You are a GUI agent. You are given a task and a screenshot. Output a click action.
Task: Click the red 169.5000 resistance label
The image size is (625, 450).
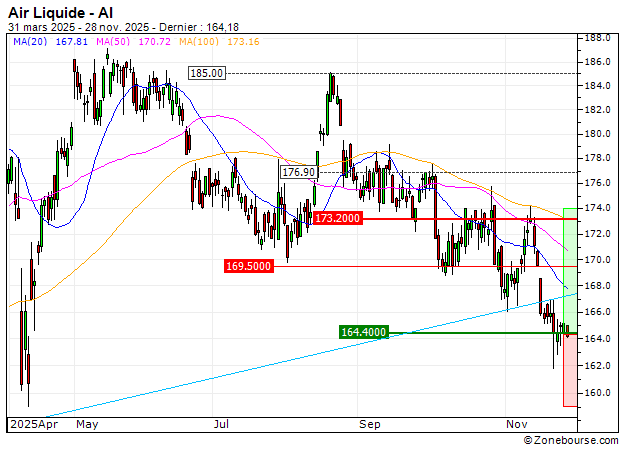coord(249,266)
